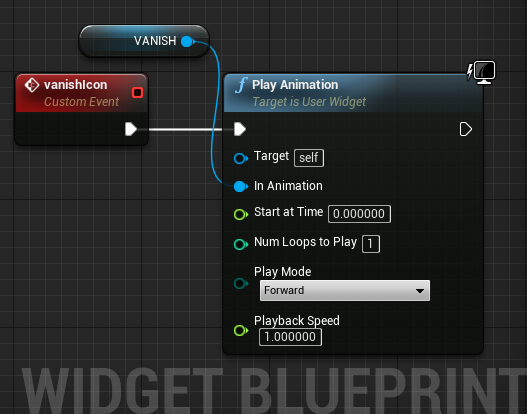Screen dimensions: 527x414
Task: Click the In Animation input pin
Action: [x=241, y=186]
